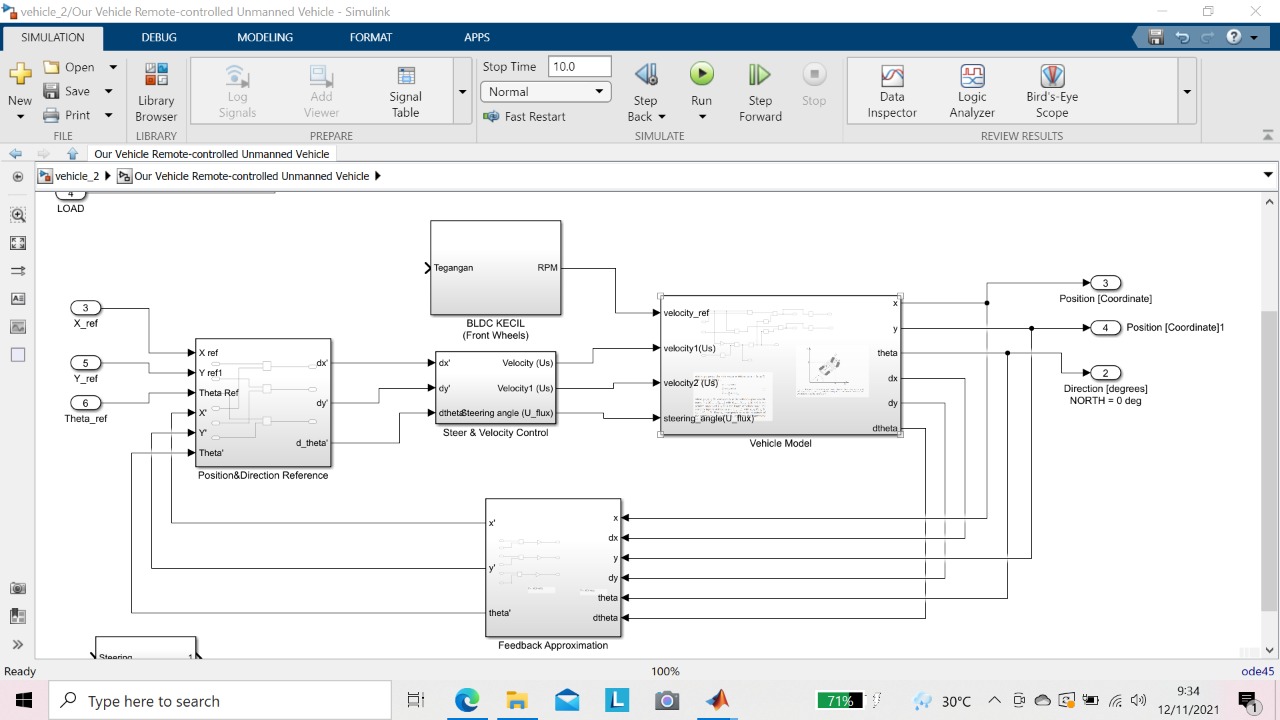
Task: Switch to the SIMULATION tab
Action: [53, 37]
